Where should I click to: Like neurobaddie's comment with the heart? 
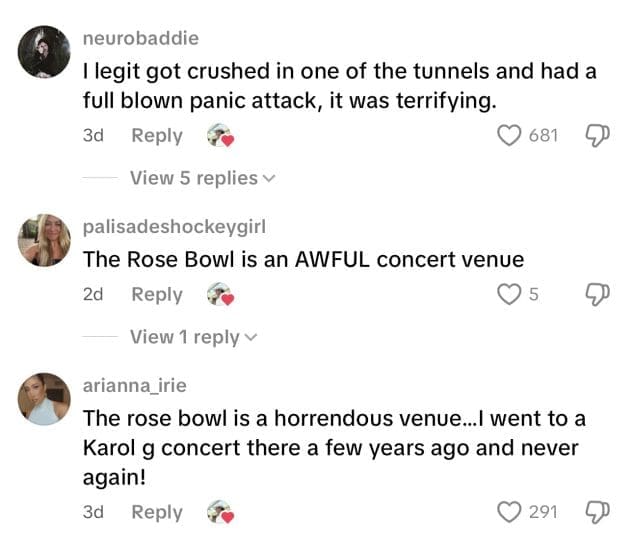pyautogui.click(x=511, y=135)
